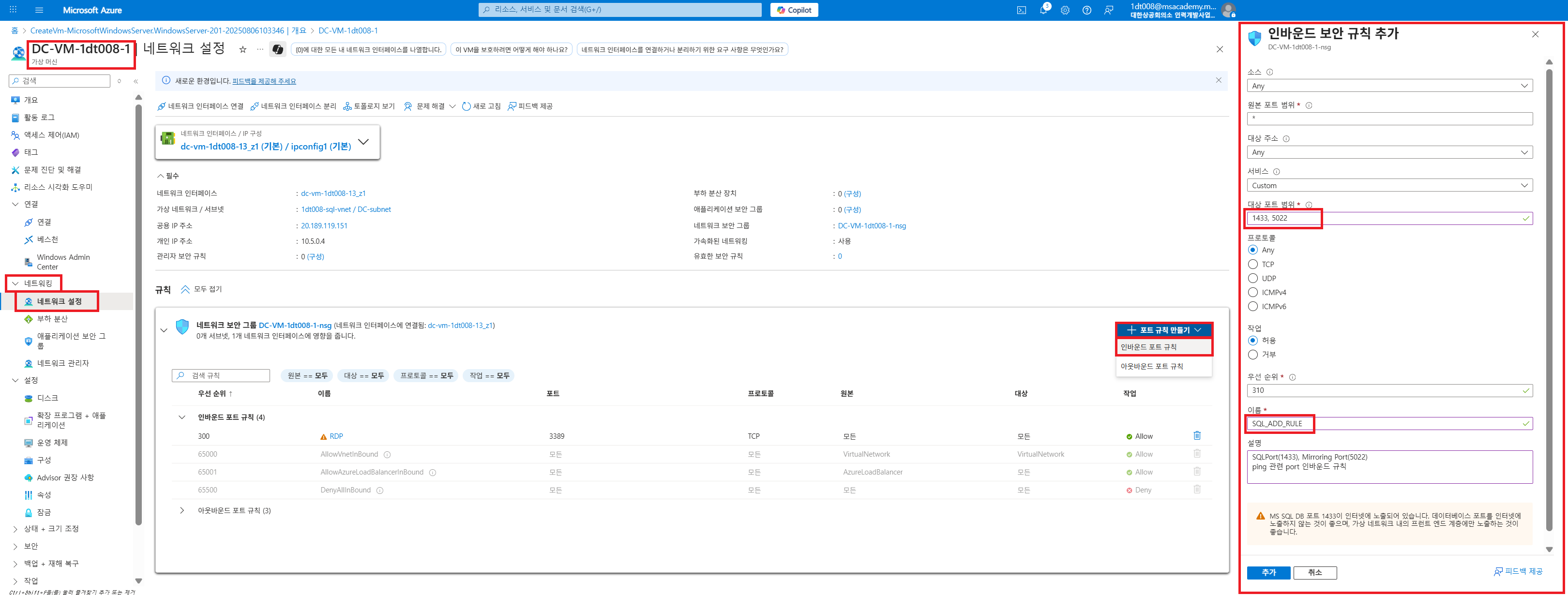Favorite this page with the star icon
Image resolution: width=1568 pixels, height=595 pixels.
pyautogui.click(x=242, y=50)
